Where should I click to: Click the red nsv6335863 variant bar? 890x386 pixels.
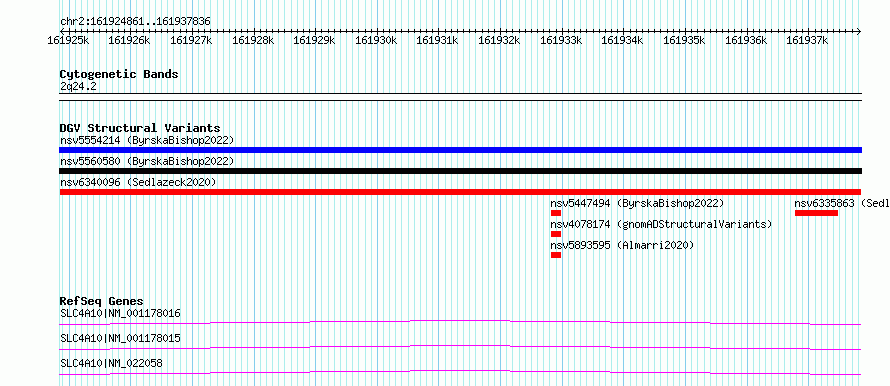[816, 213]
